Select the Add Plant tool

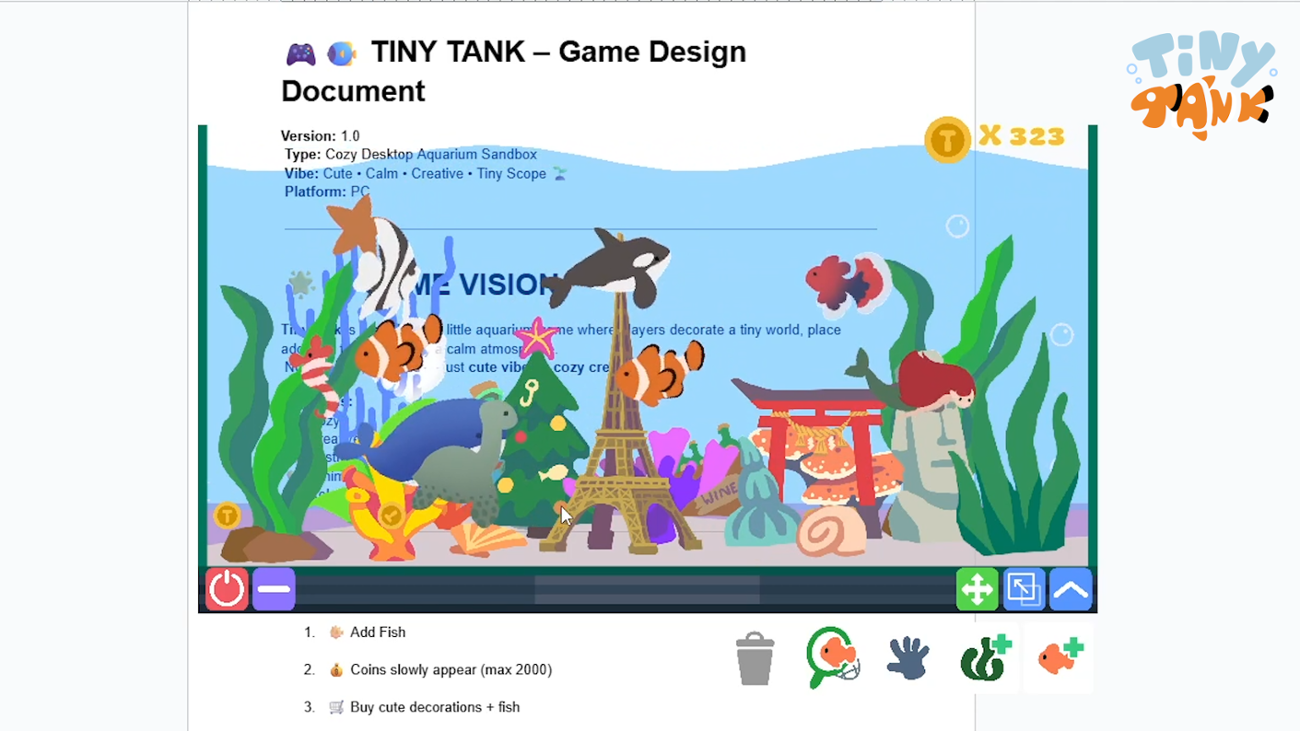tap(985, 657)
